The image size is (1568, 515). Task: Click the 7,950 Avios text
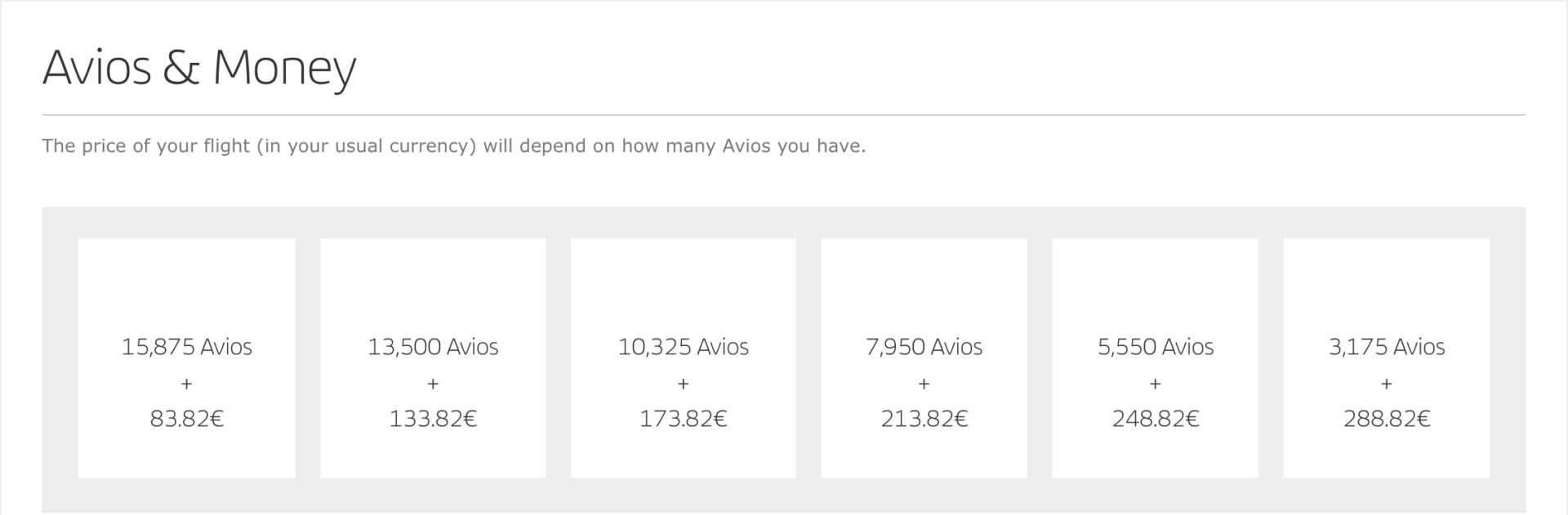pyautogui.click(x=924, y=347)
